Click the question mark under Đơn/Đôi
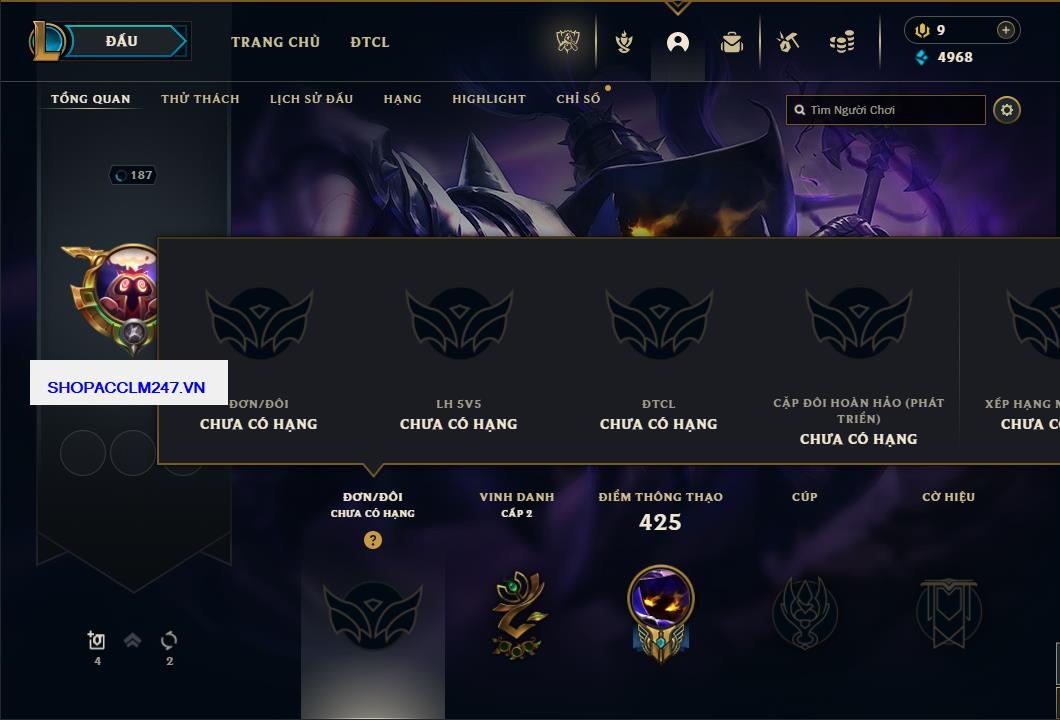Screen dimensions: 1060x720 (372, 539)
